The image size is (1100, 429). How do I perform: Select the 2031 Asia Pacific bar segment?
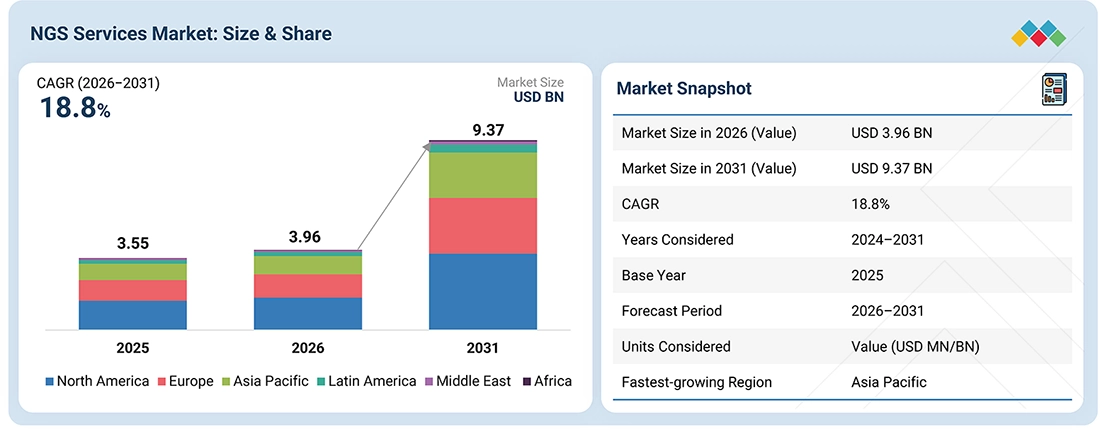click(483, 175)
